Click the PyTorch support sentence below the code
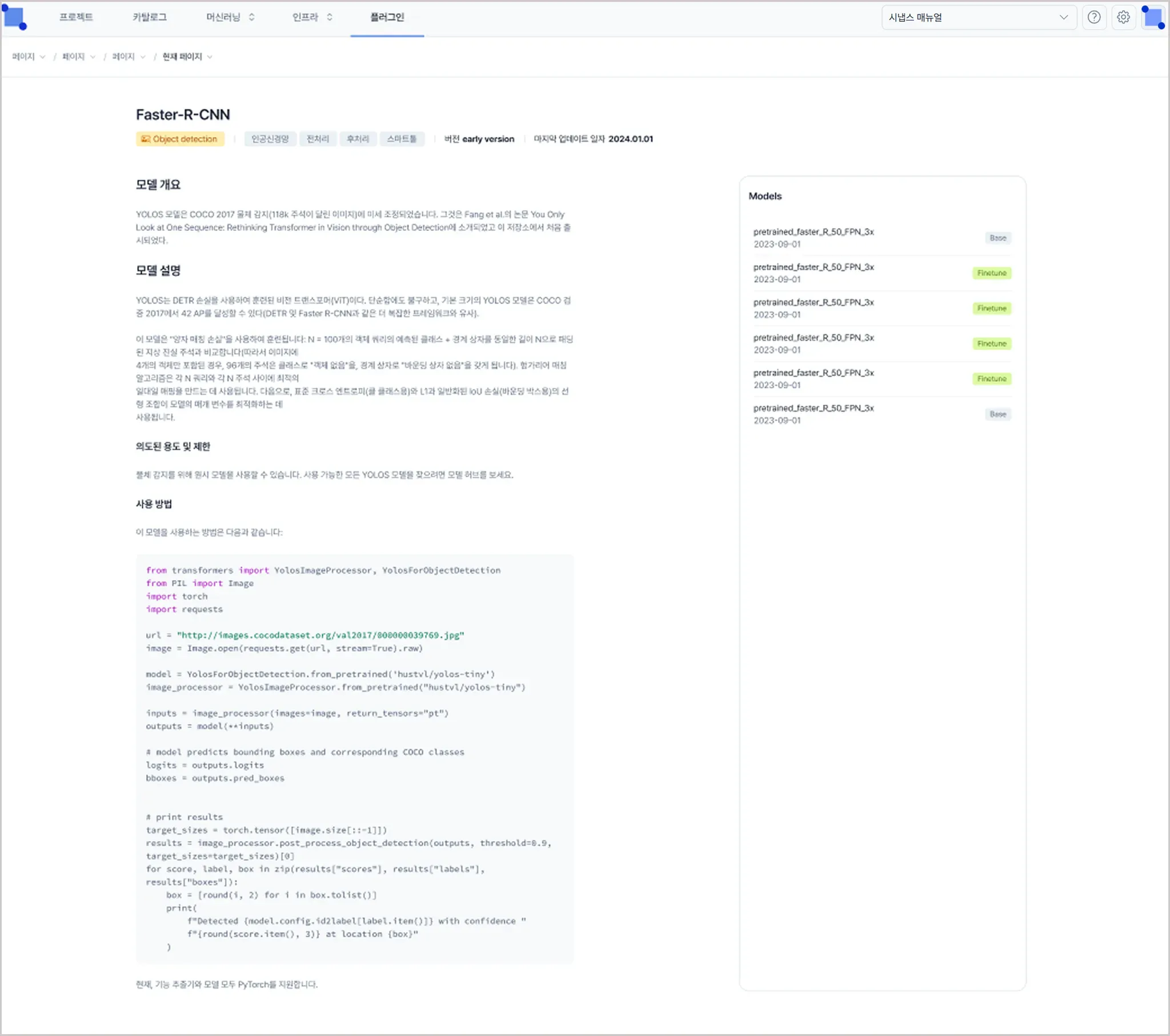Viewport: 1170px width, 1036px height. point(227,985)
